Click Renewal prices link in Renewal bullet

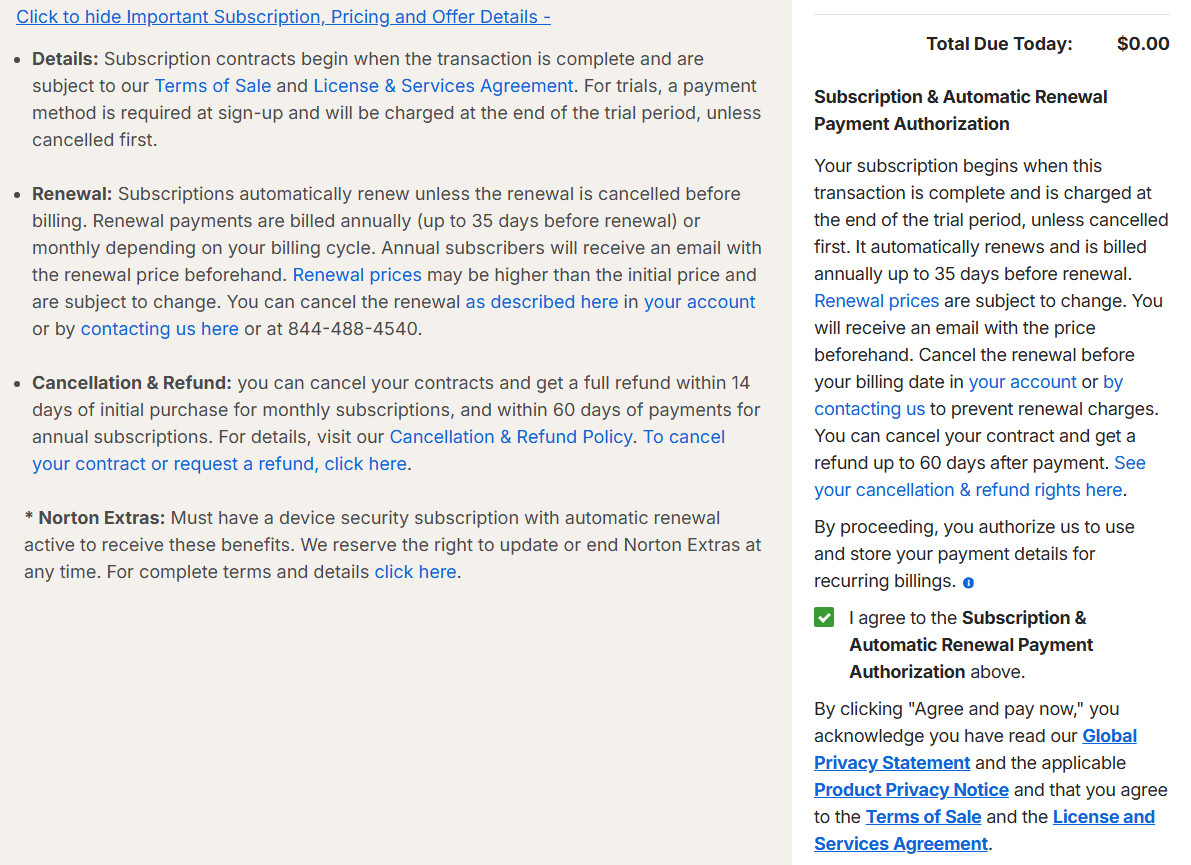pyautogui.click(x=357, y=275)
